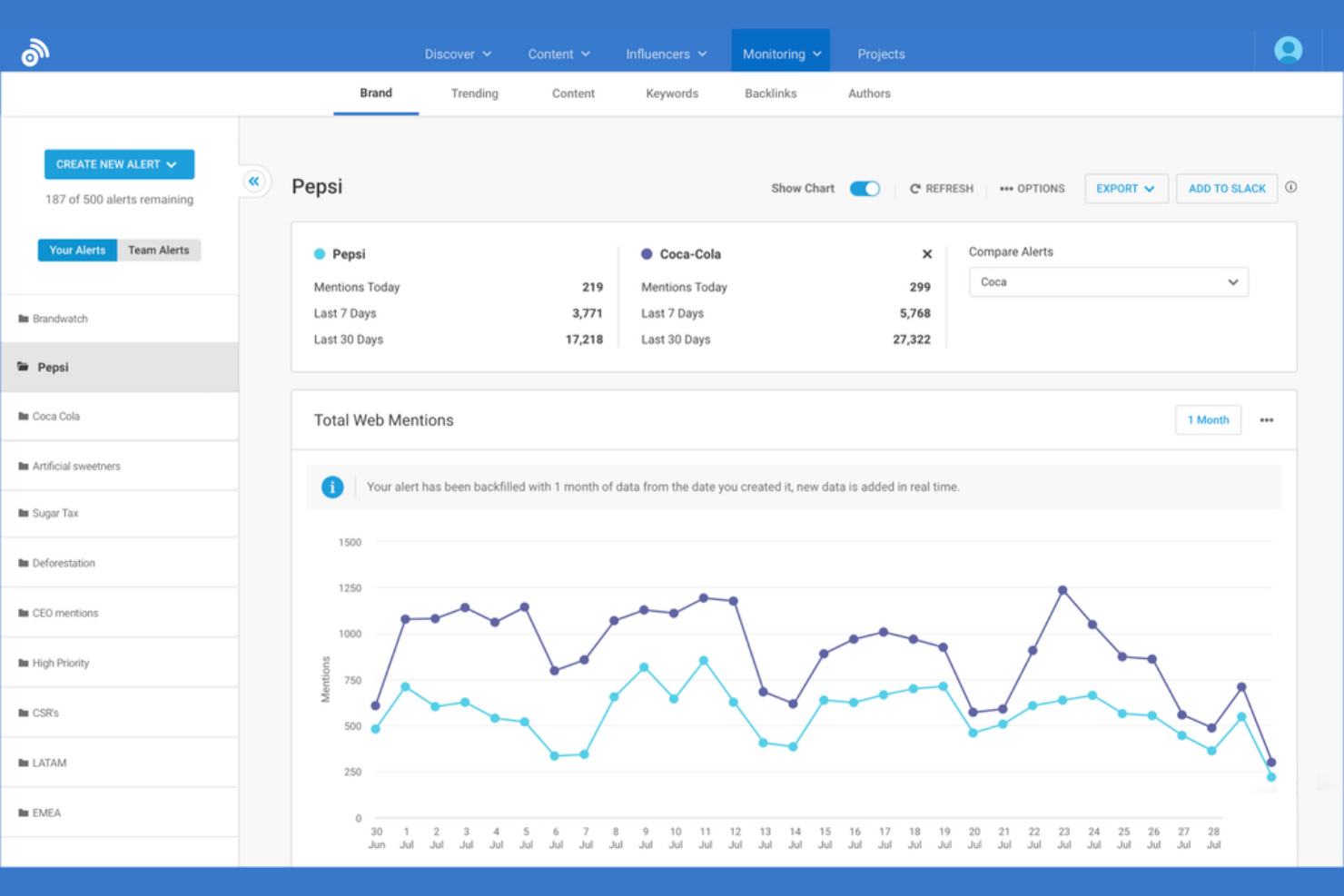The height and width of the screenshot is (896, 1344).
Task: Change the 1 Month time range
Action: [x=1208, y=420]
